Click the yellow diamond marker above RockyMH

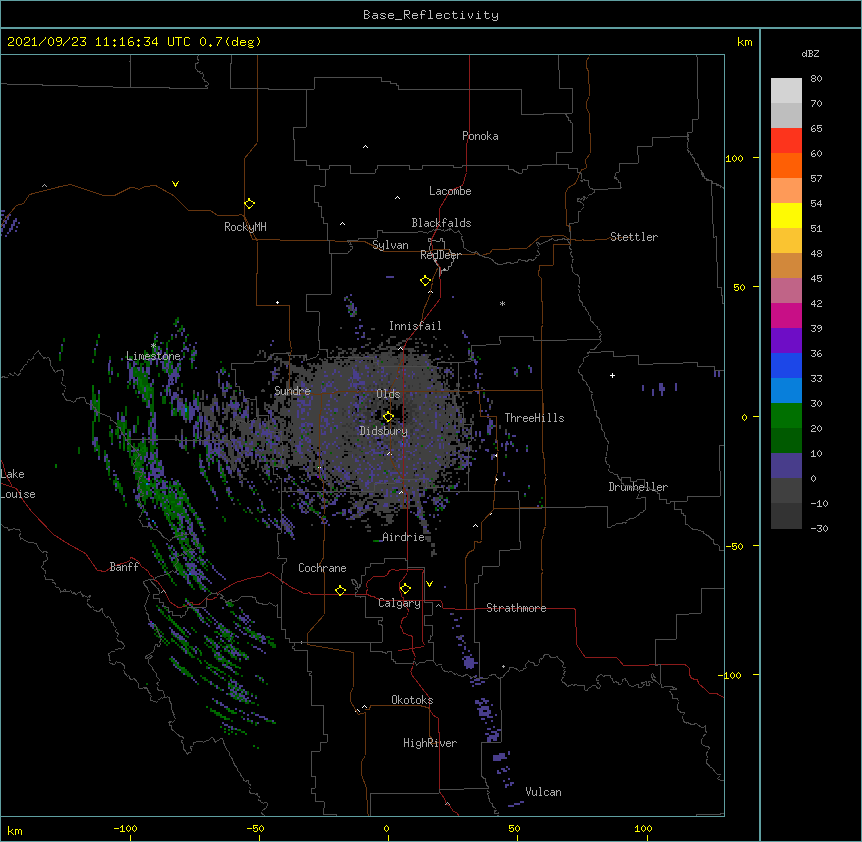point(249,204)
